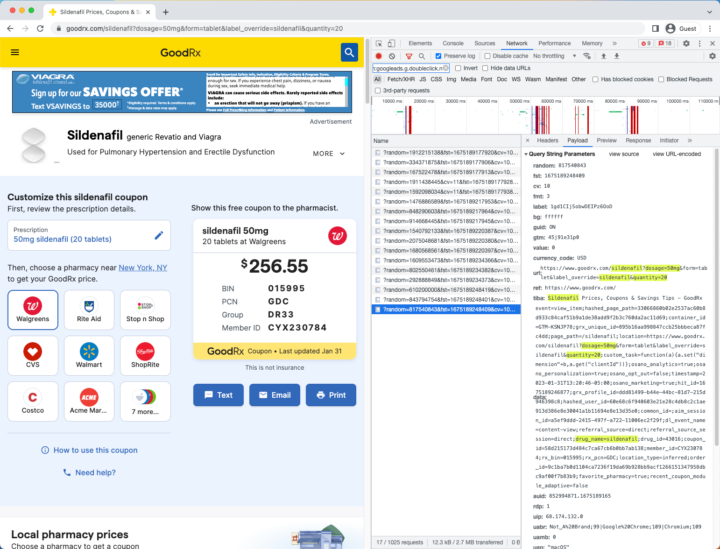Check Has blocked cookies checkbox

[595, 79]
